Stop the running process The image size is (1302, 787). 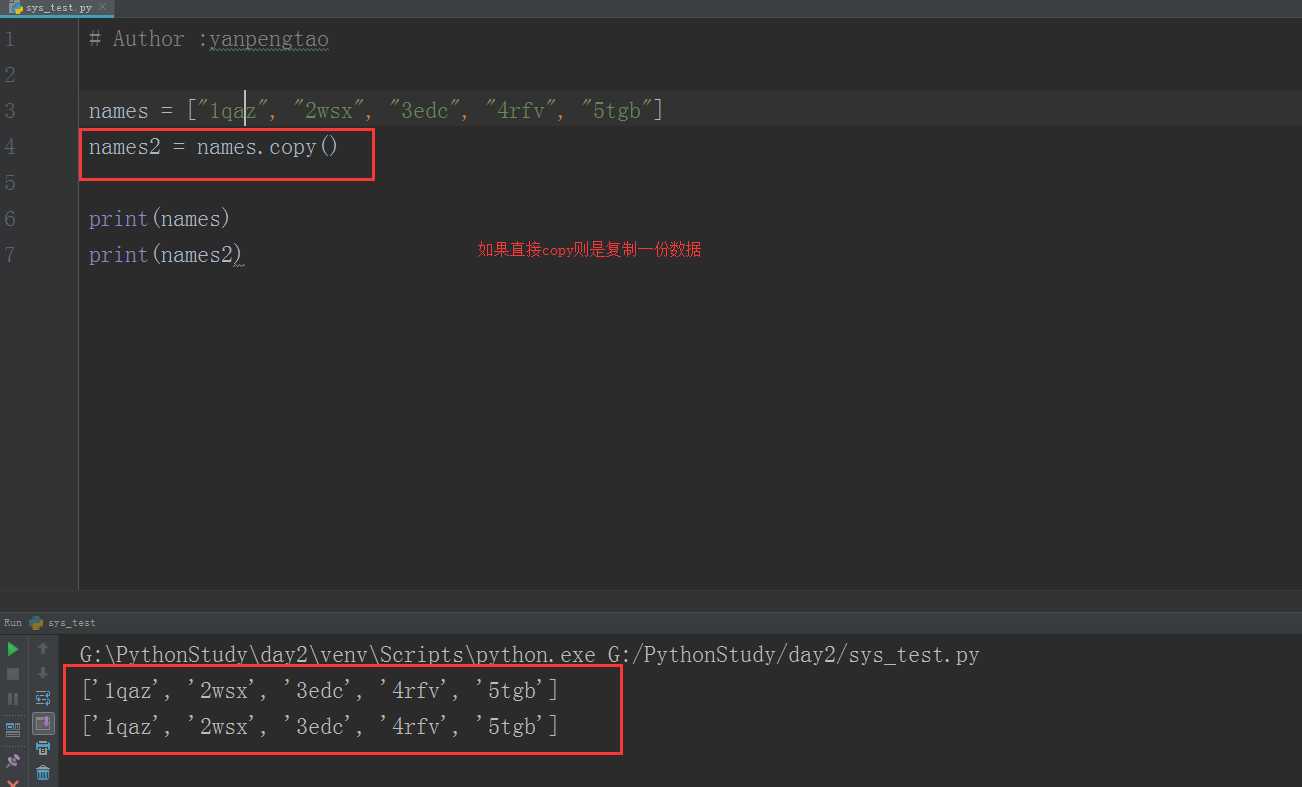[13, 674]
